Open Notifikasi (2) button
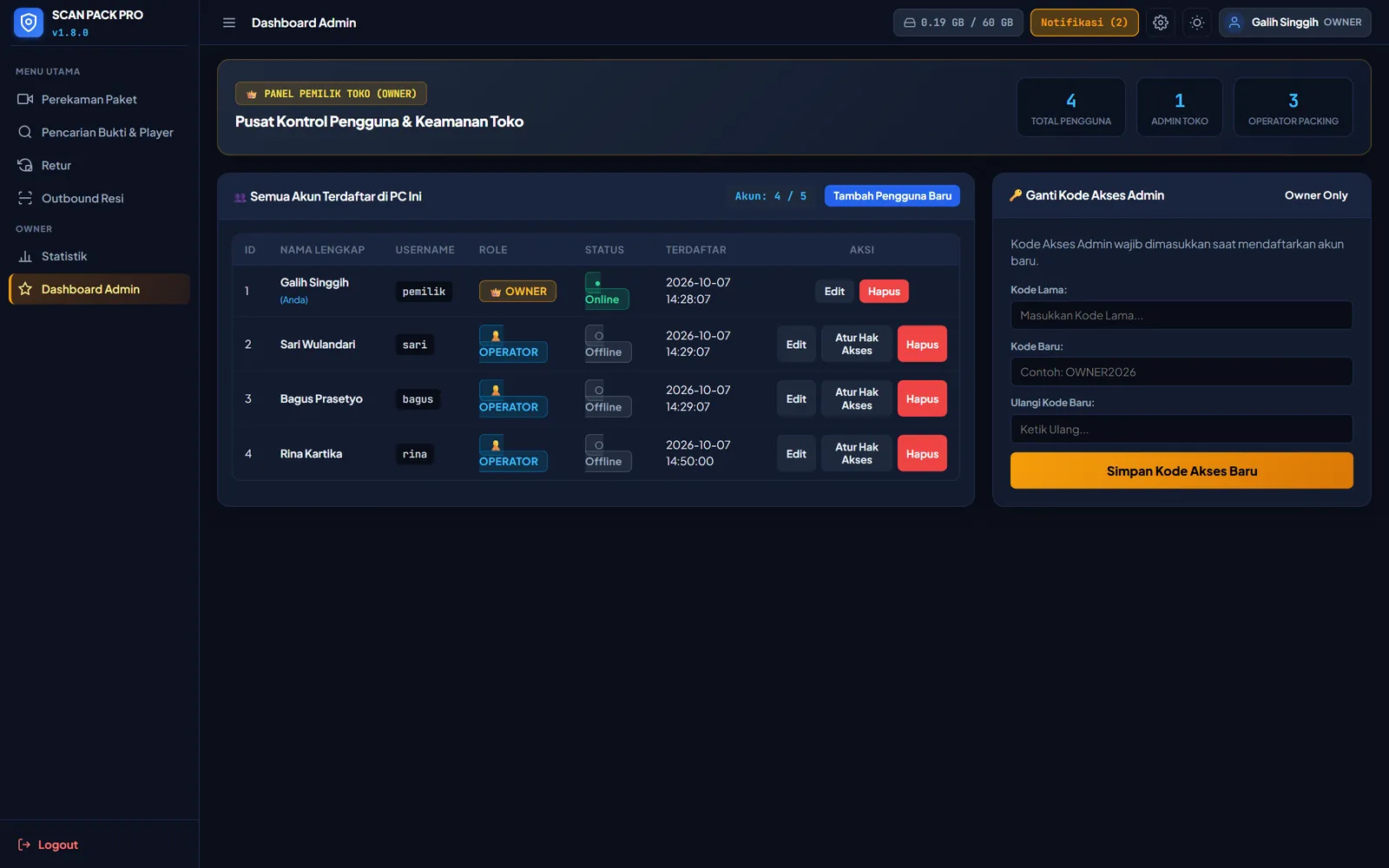The height and width of the screenshot is (868, 1389). 1084,23
